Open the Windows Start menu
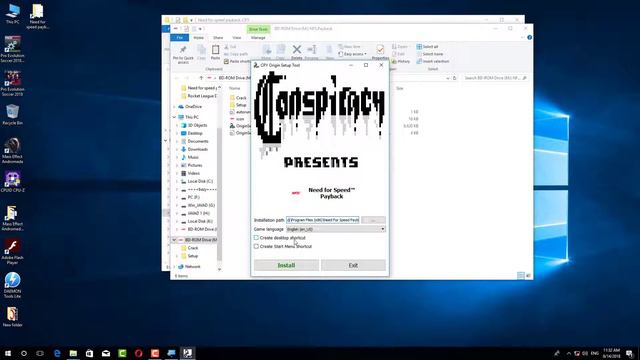 click(x=8, y=353)
